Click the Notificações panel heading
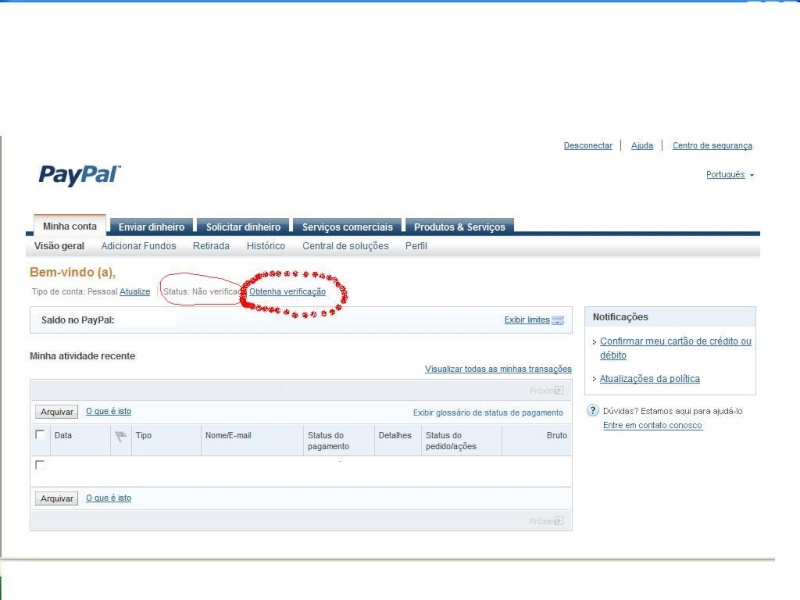This screenshot has height=600, width=800. coord(620,317)
